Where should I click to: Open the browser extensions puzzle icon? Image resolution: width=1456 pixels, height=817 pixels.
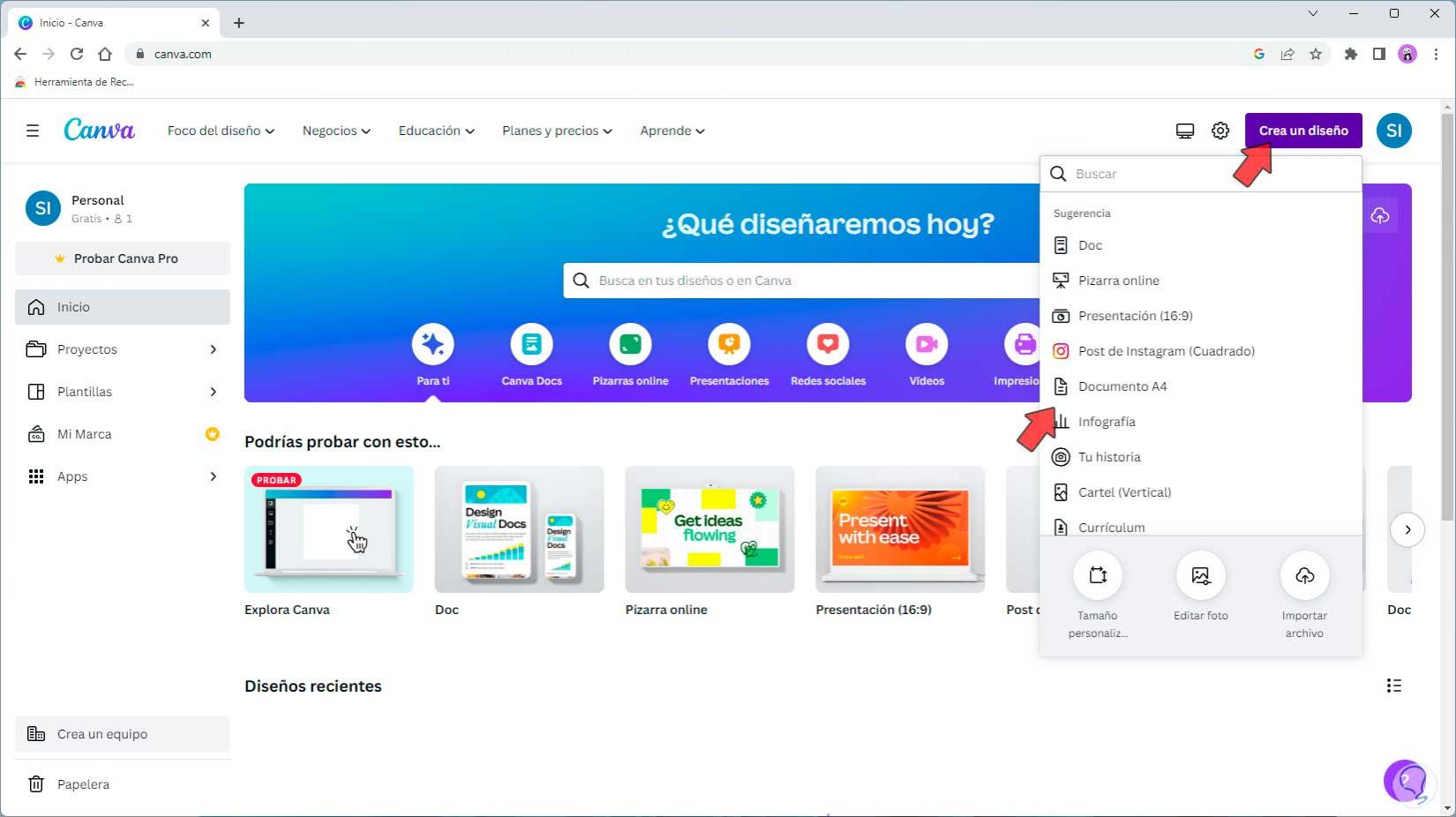coord(1350,54)
